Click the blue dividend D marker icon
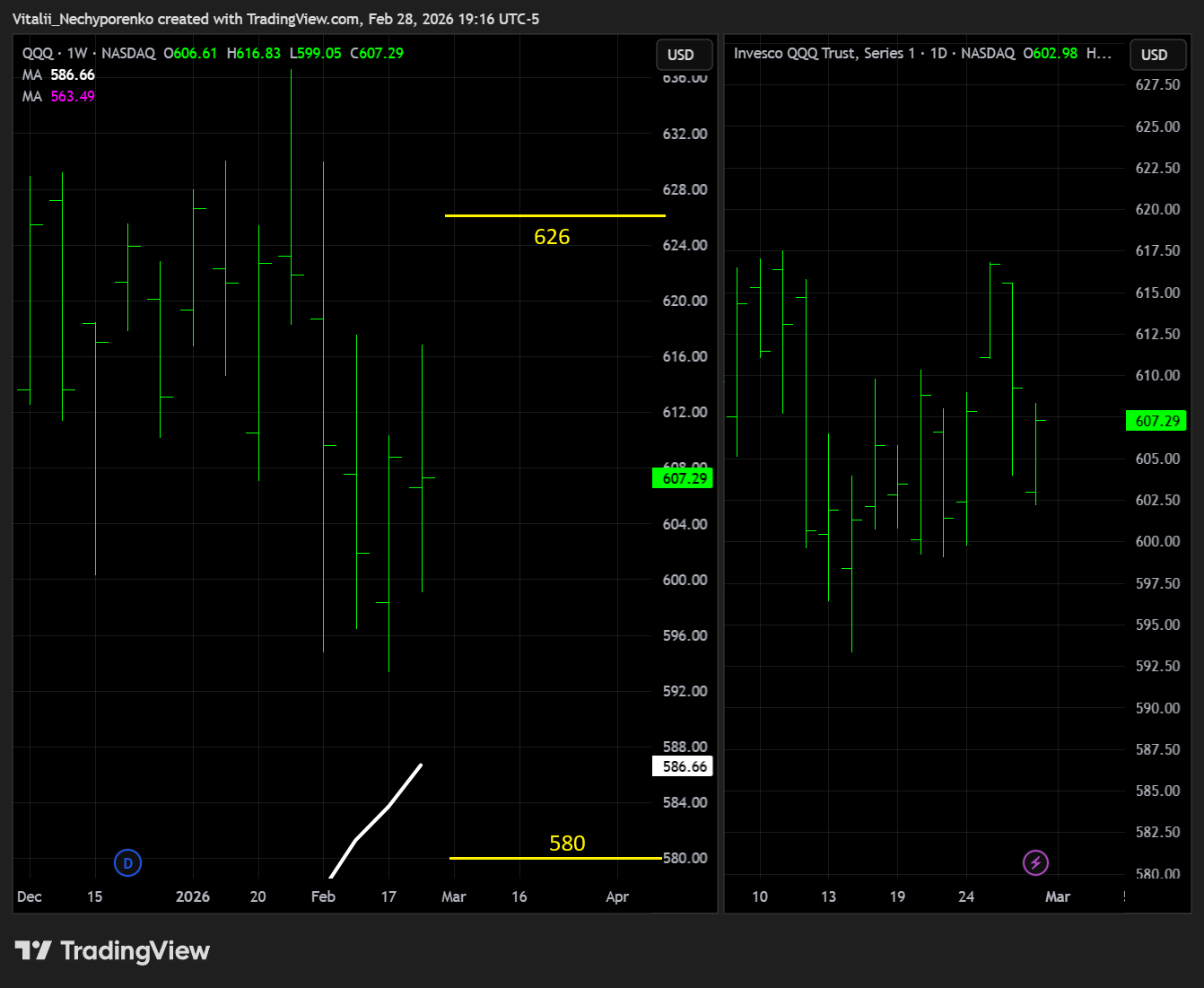1204x988 pixels. click(128, 863)
